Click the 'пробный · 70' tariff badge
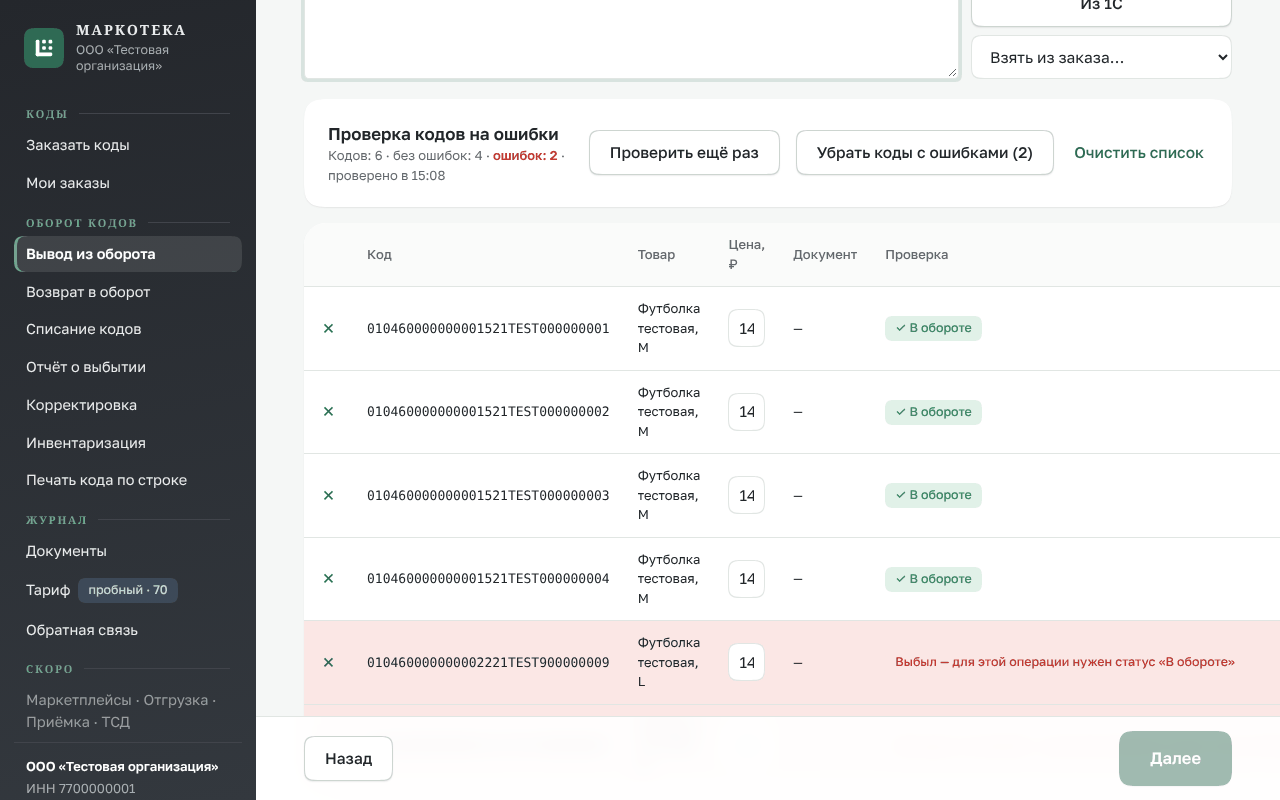This screenshot has height=800, width=1280. [128, 590]
